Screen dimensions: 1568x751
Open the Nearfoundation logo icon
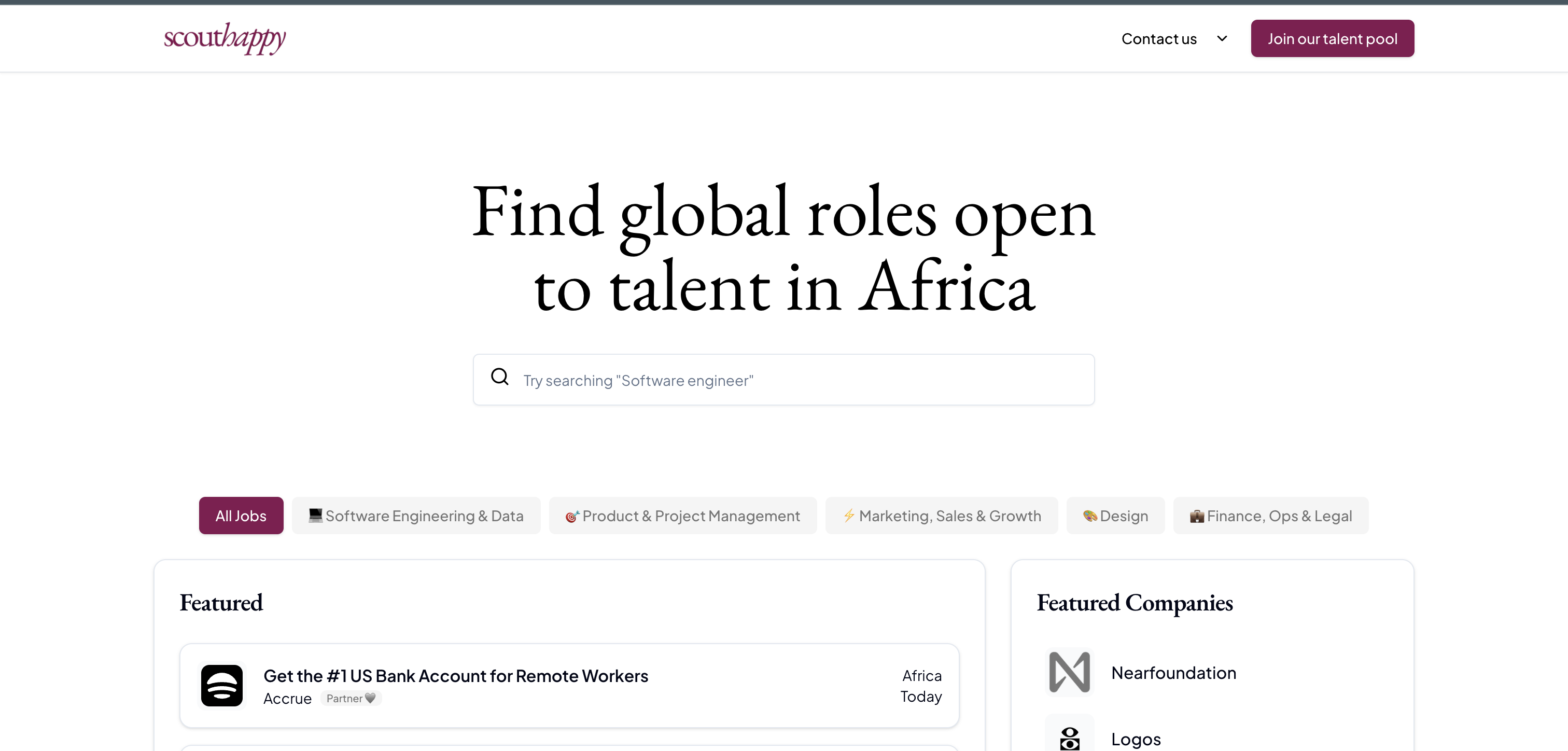(1070, 673)
